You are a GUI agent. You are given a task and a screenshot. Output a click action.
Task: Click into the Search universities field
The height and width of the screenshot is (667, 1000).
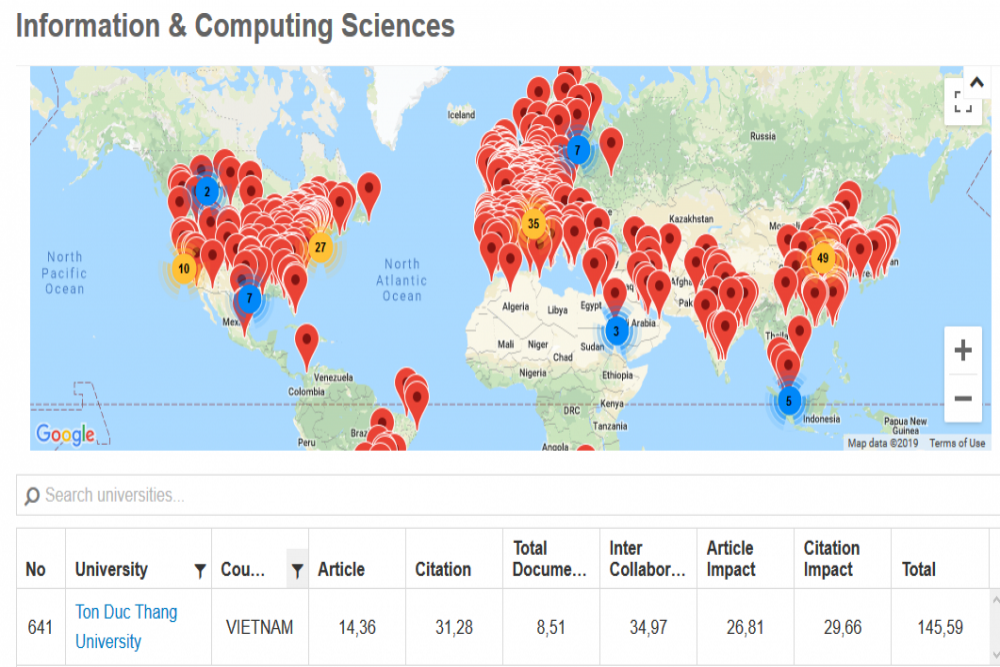coord(510,495)
